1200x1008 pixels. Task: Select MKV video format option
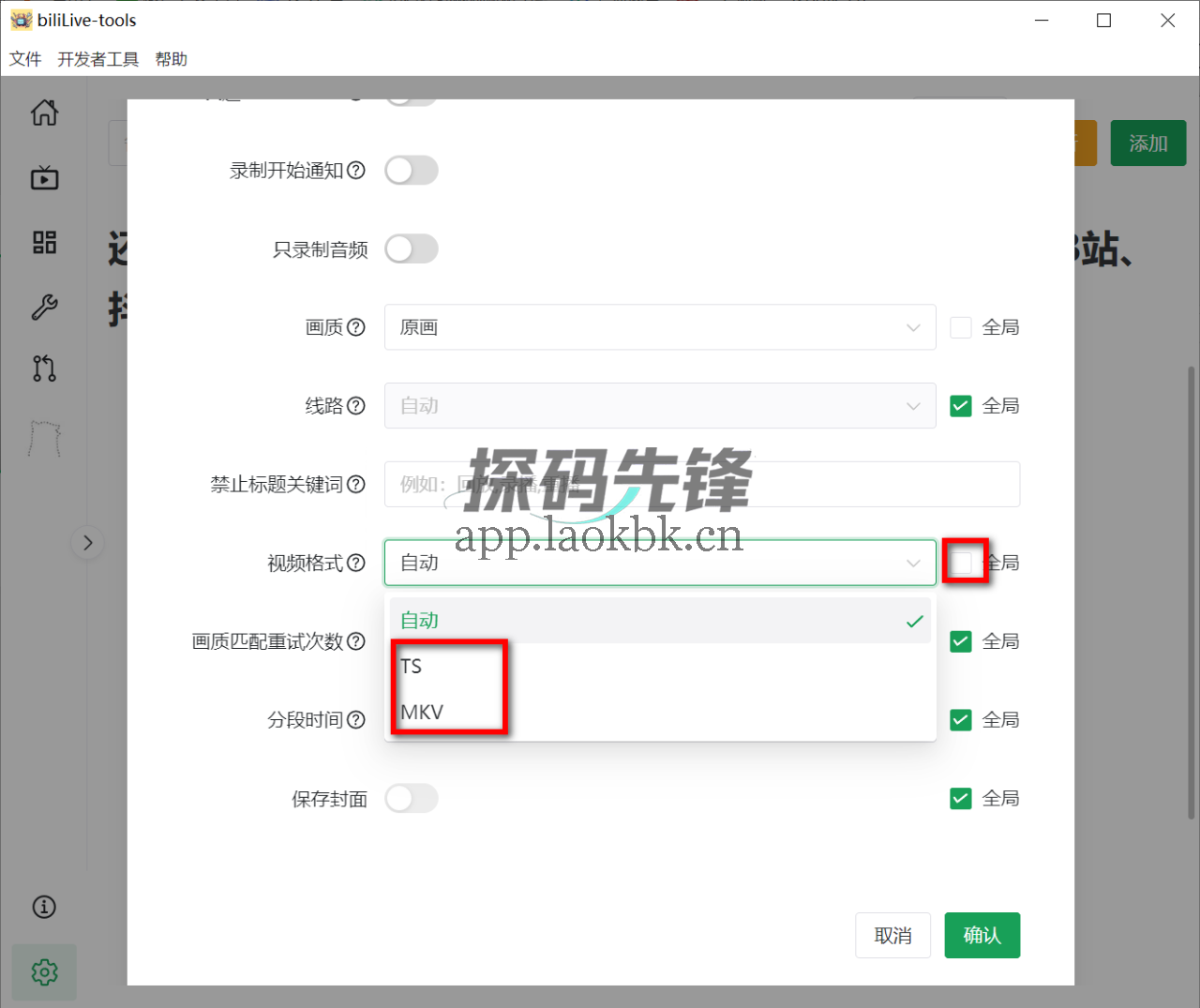coord(660,712)
